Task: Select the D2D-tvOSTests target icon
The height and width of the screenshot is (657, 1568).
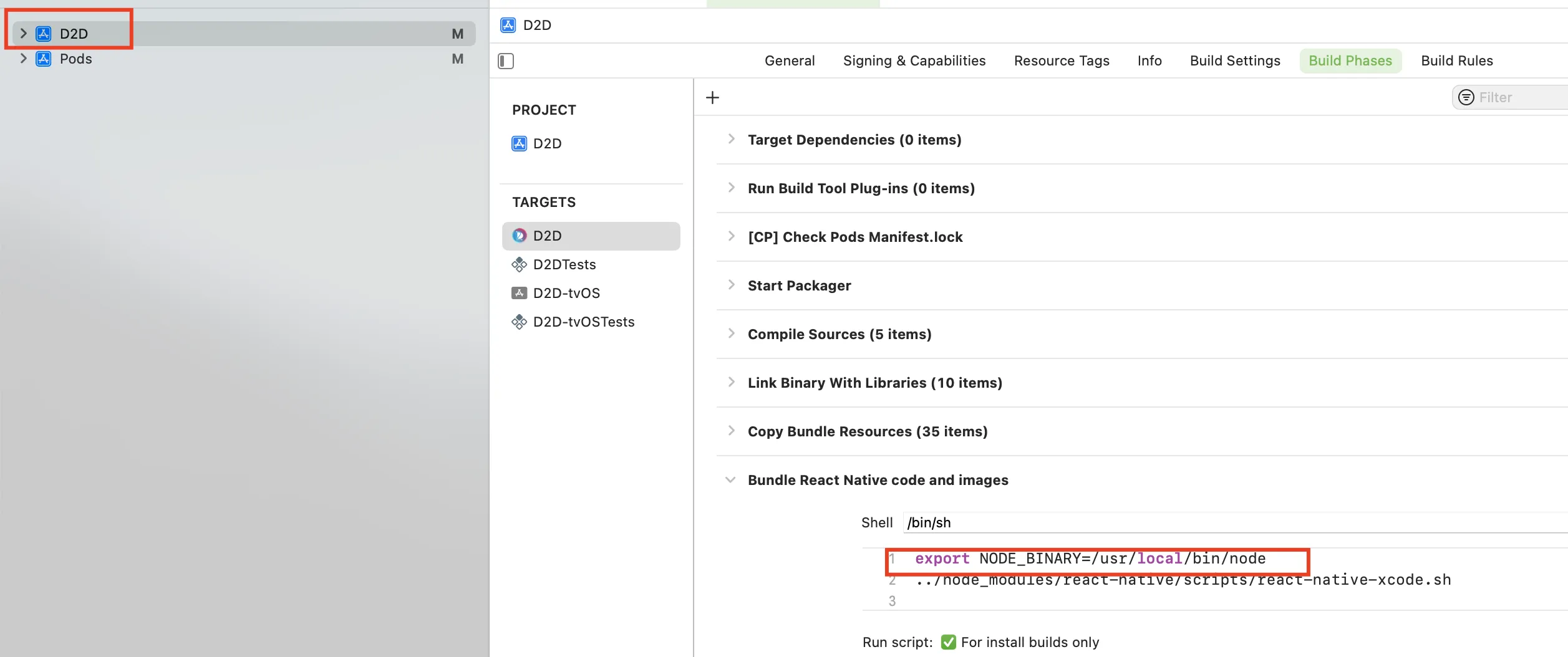Action: (x=519, y=322)
